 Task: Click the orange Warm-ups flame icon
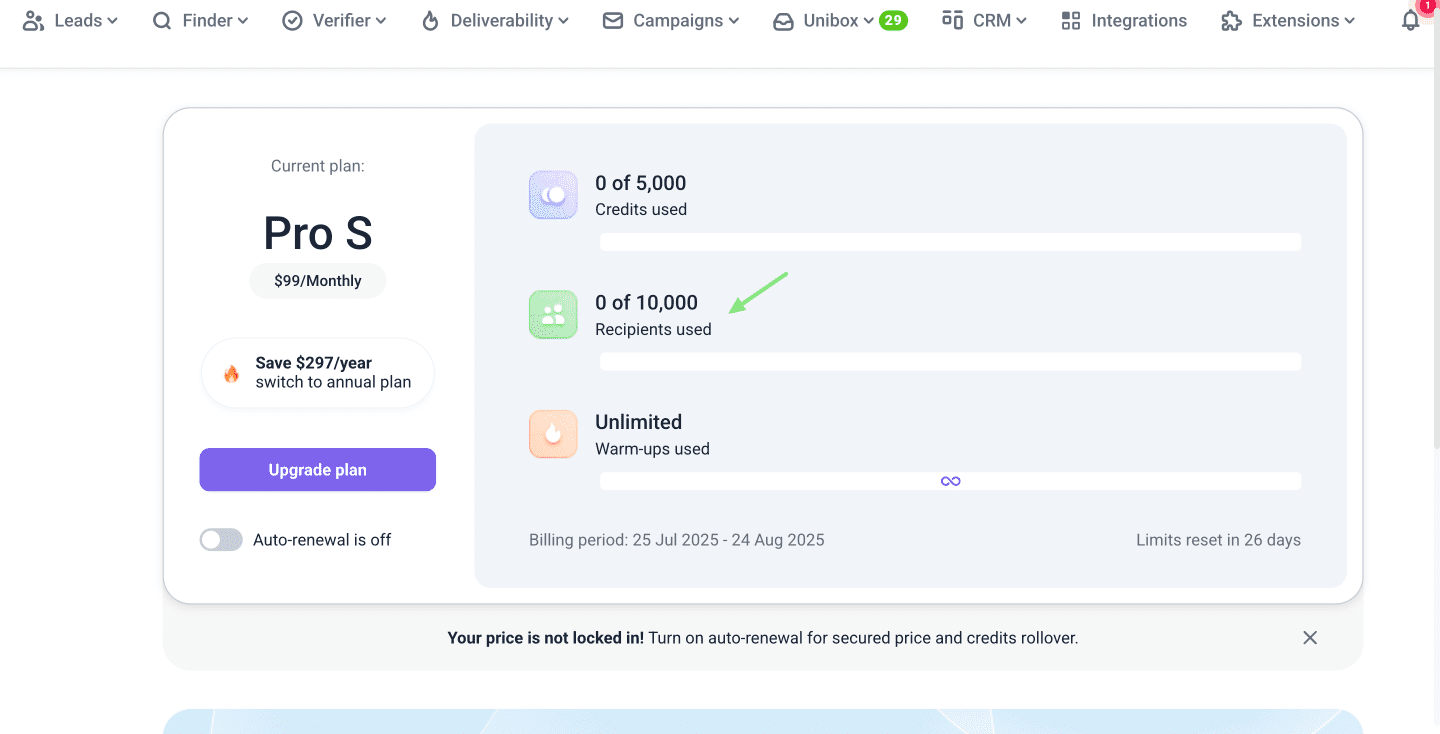553,434
